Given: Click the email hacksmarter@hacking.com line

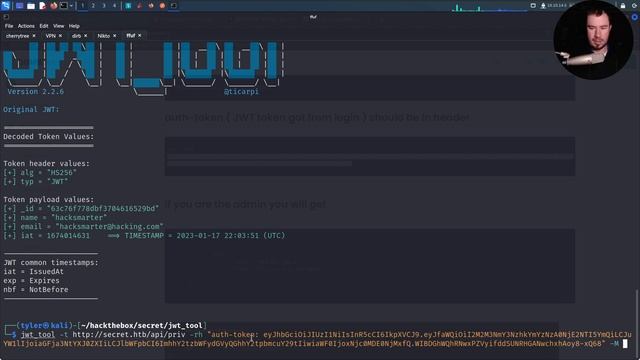Looking at the screenshot, I should pyautogui.click(x=83, y=227).
